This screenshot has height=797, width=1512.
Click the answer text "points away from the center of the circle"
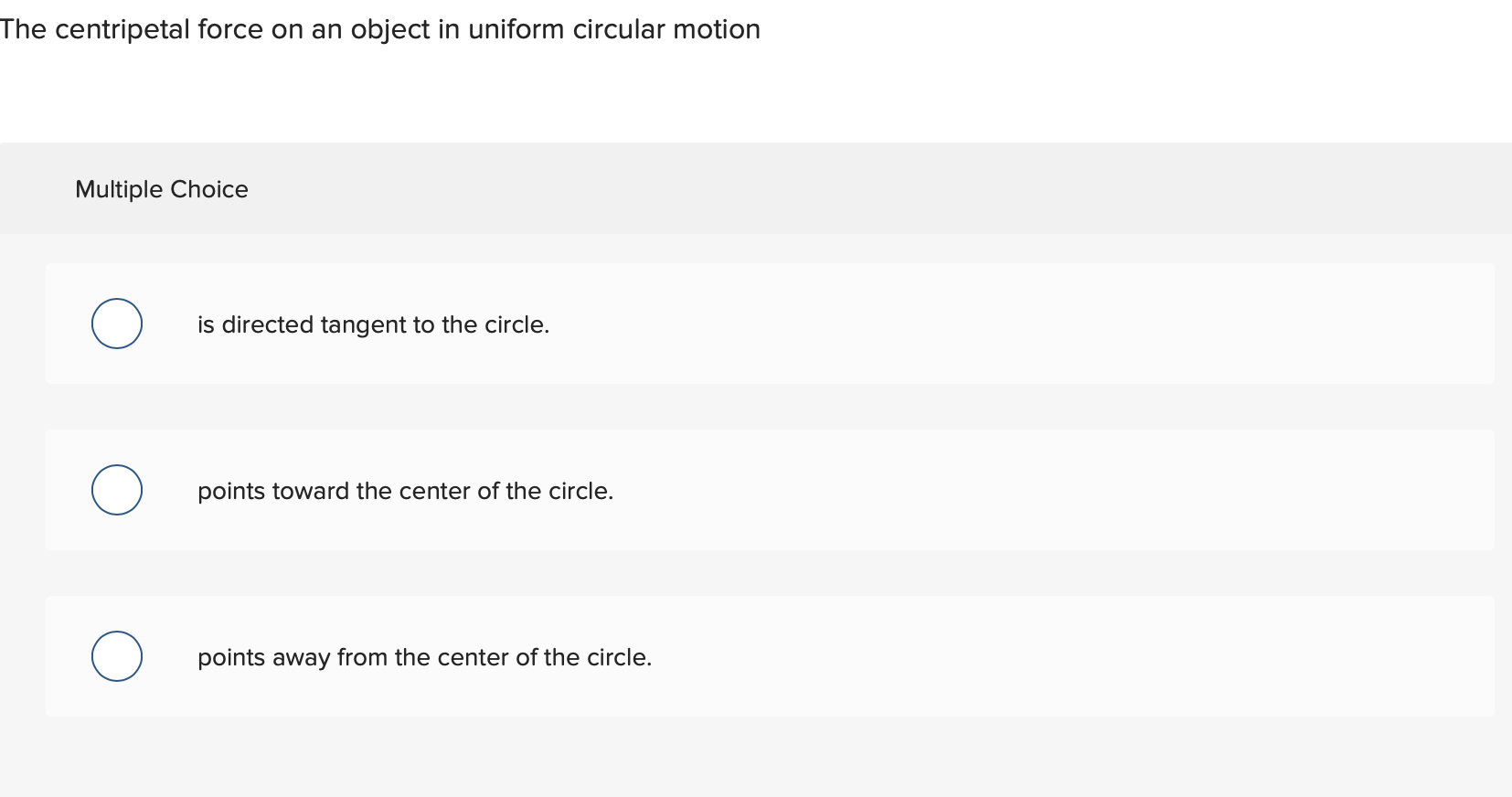click(x=424, y=657)
